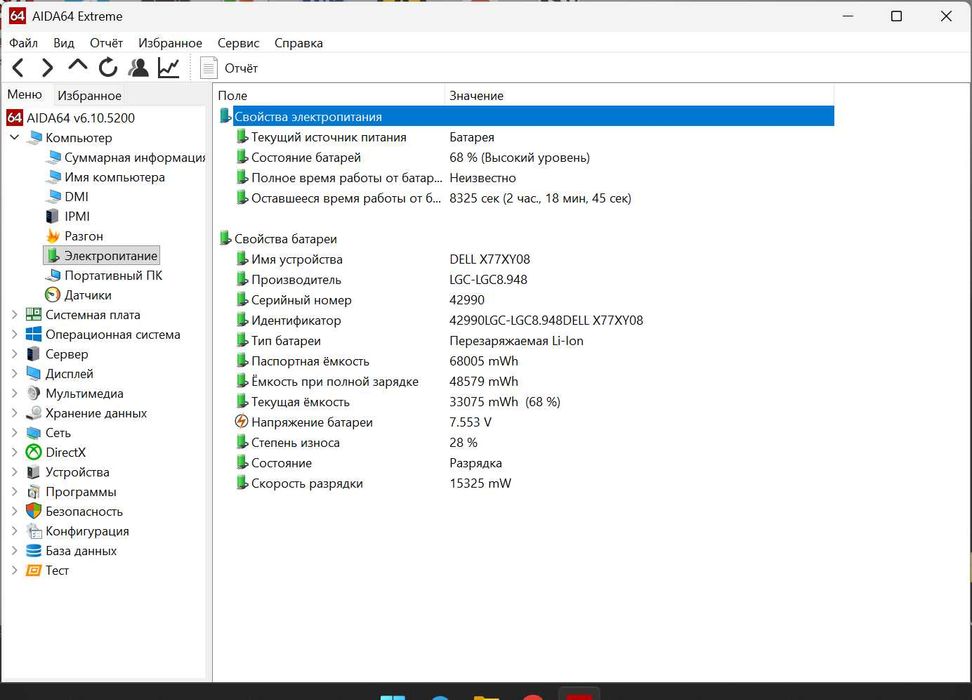
Task: Click the Сервер tower icon
Action: coord(33,354)
